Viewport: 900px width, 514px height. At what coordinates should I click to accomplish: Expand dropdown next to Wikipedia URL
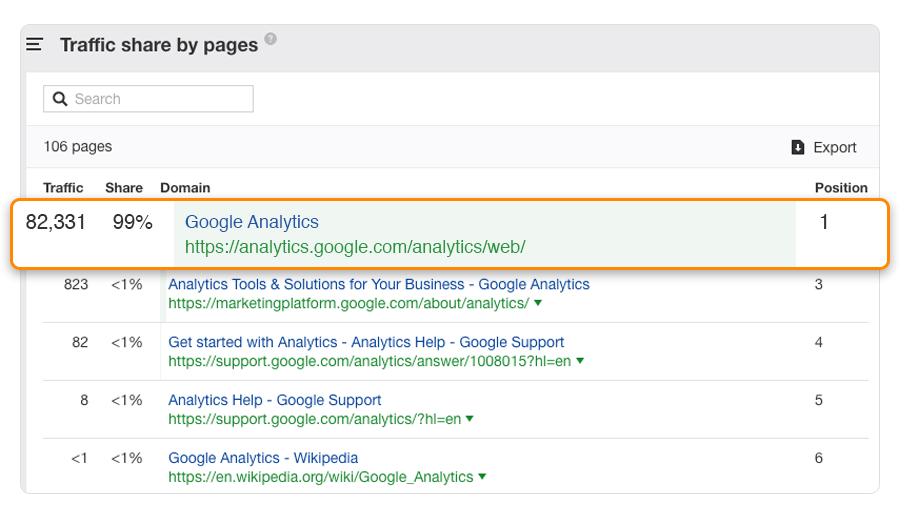pyautogui.click(x=482, y=477)
